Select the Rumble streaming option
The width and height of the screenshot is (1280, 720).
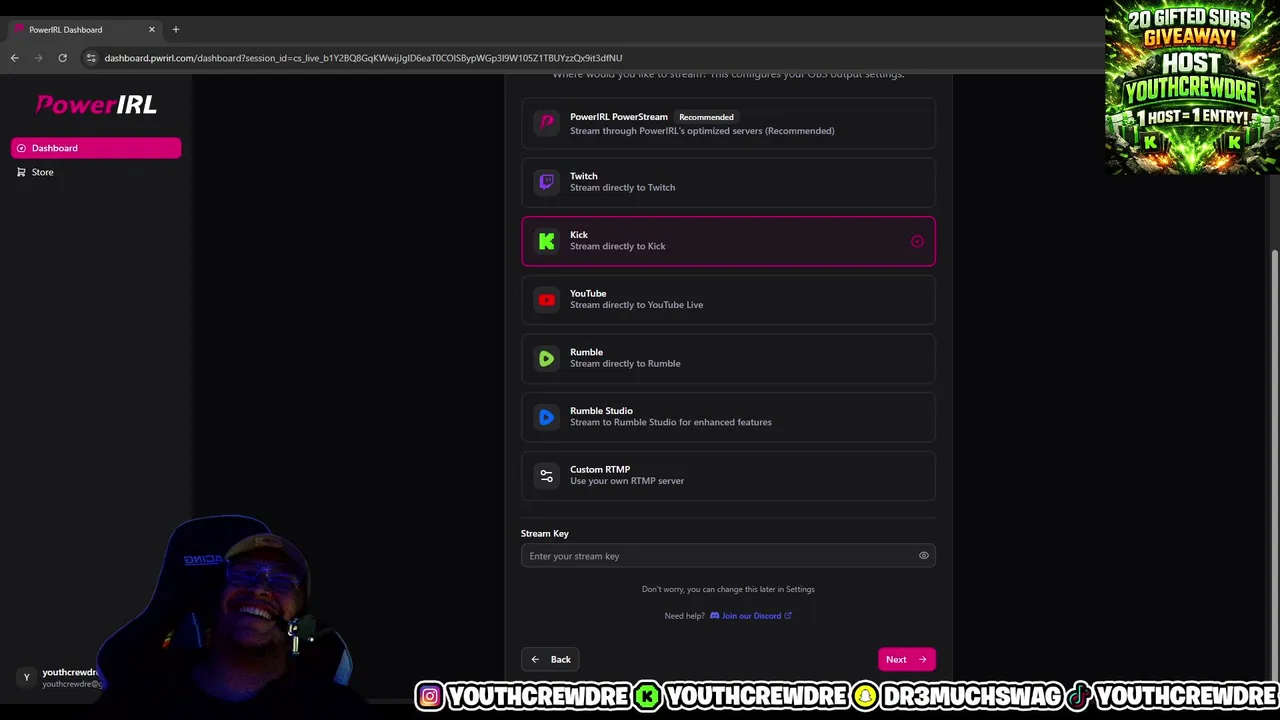point(728,358)
